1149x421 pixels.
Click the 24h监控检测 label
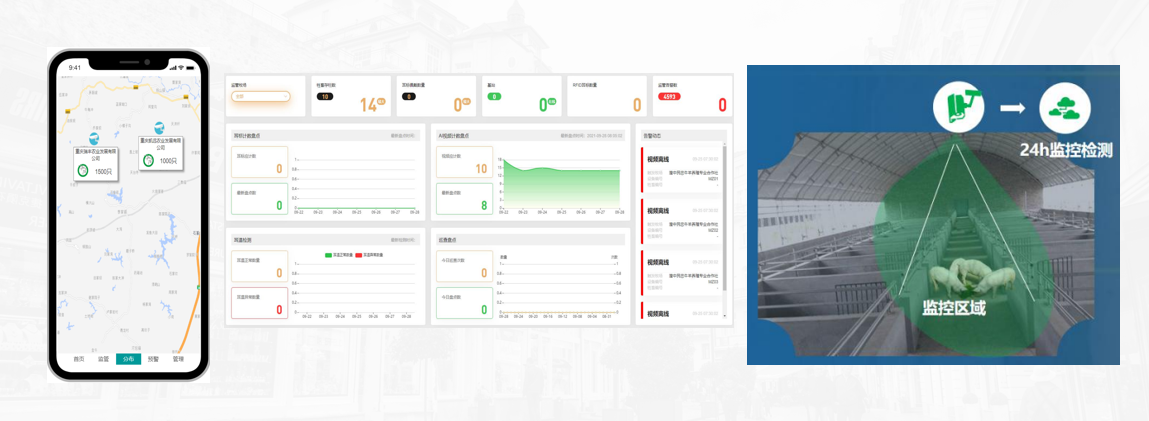click(x=1066, y=151)
